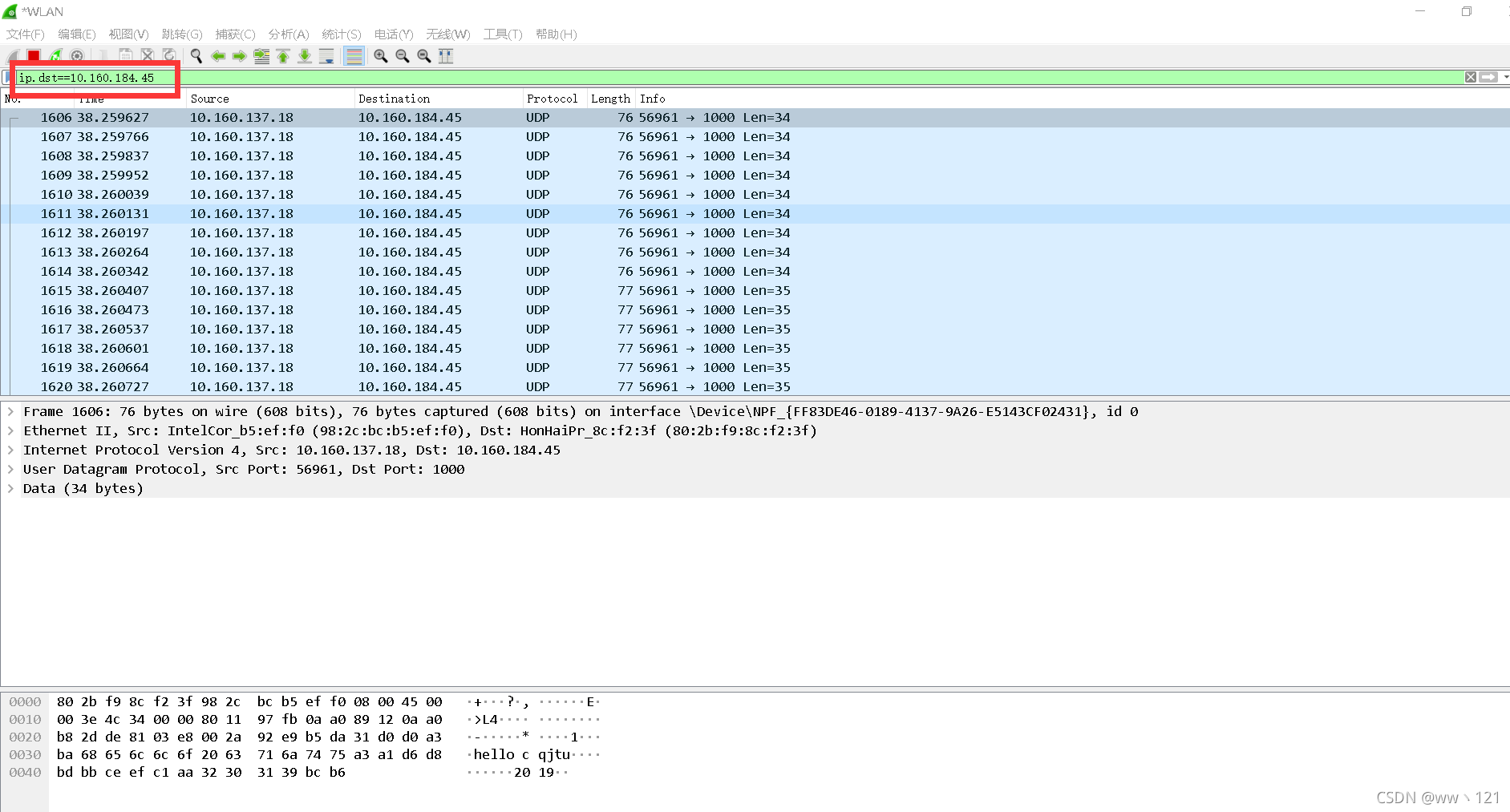
Task: Click the zoom out magnifier icon
Action: 403,55
